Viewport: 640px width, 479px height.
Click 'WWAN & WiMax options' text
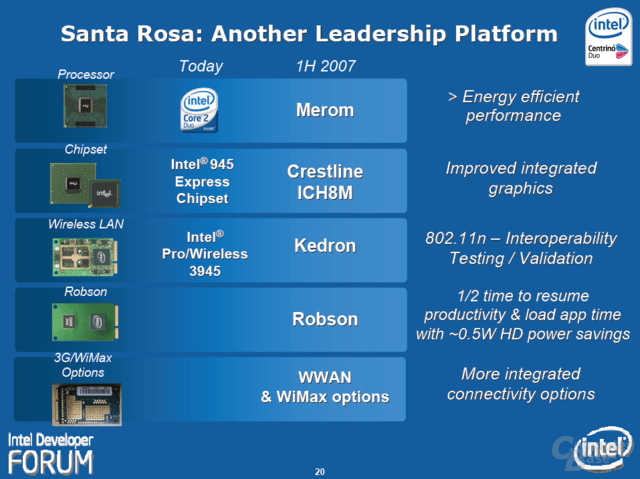click(x=325, y=387)
